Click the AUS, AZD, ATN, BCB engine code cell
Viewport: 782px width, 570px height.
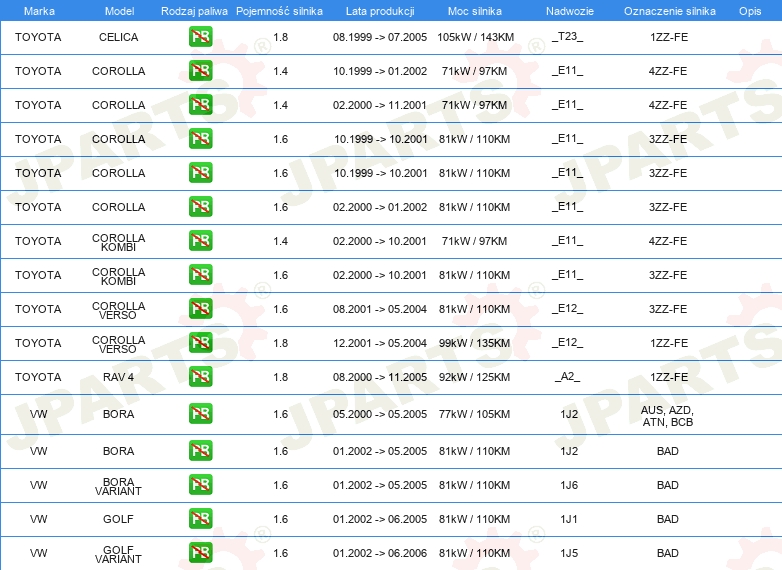(x=668, y=416)
